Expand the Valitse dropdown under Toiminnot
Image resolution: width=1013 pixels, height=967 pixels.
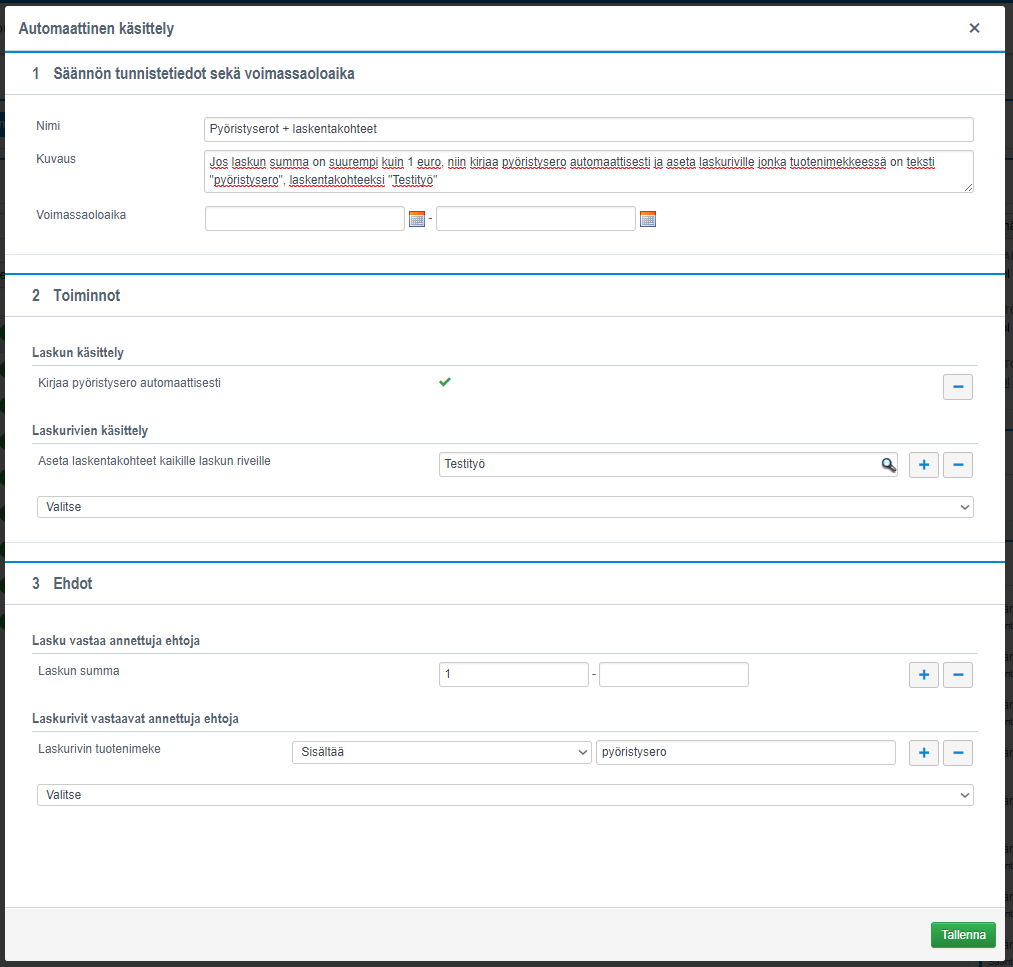(505, 507)
